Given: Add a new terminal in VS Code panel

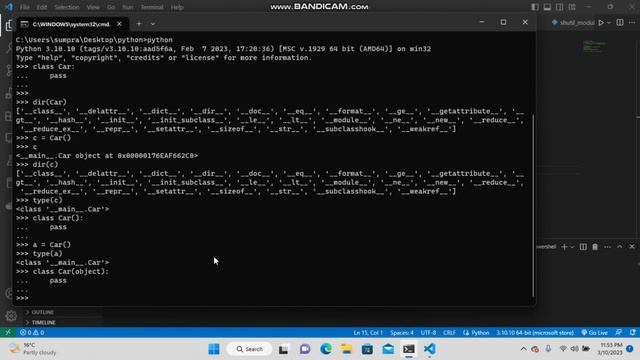Looking at the screenshot, I should coord(564,247).
